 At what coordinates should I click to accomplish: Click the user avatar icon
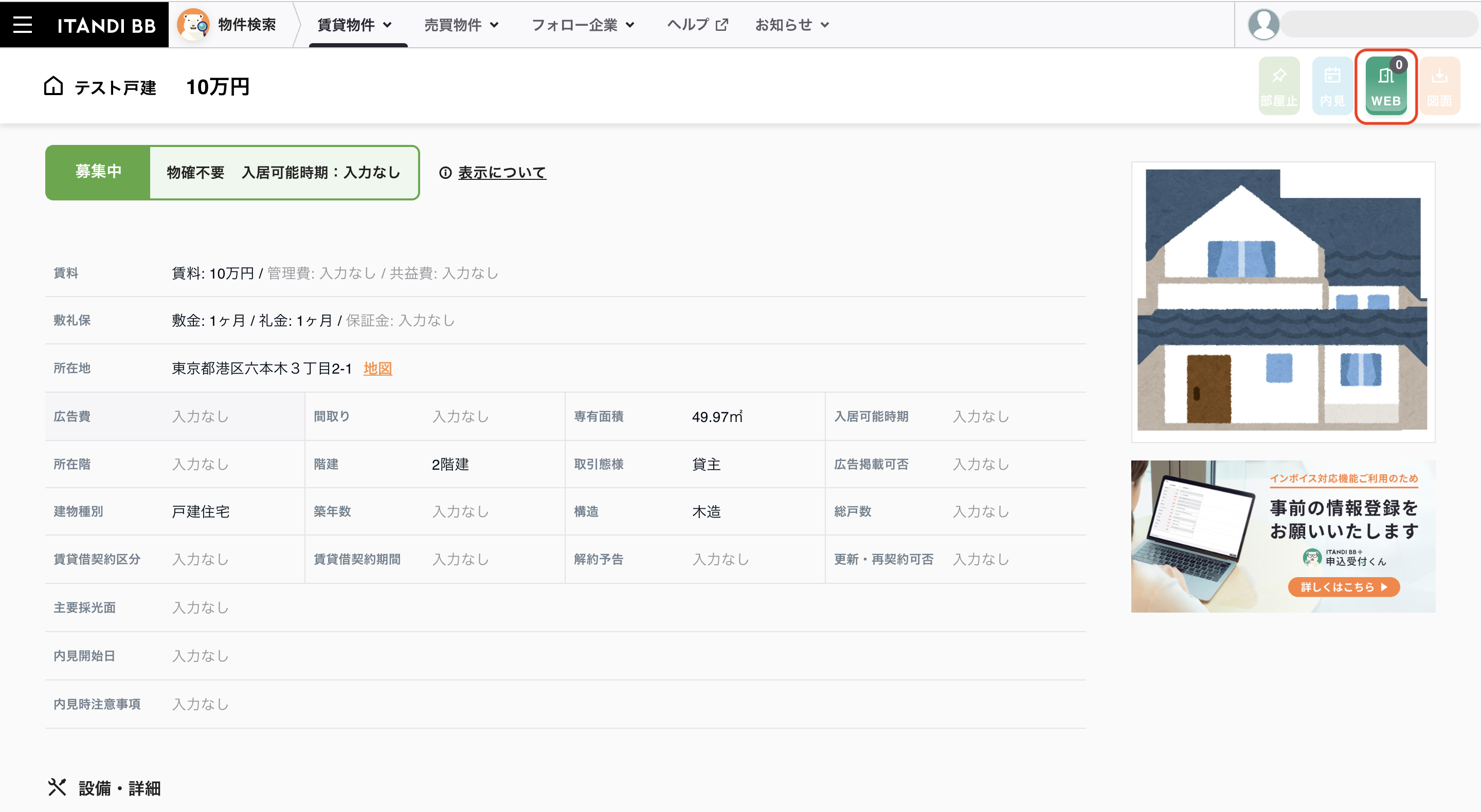tap(1263, 24)
